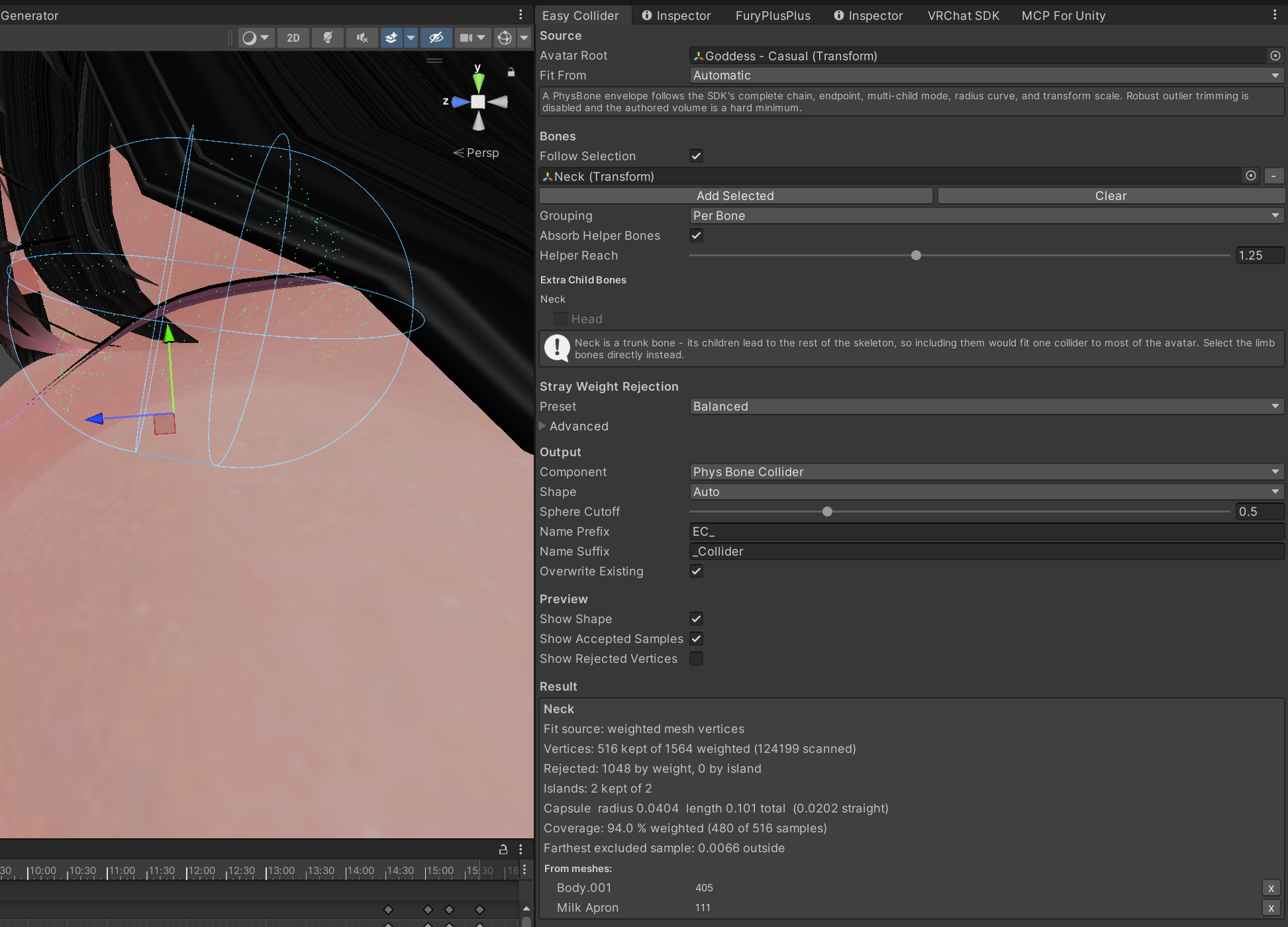Adjust the Helper Reach slider handle
This screenshot has width=1288, height=927.
pos(916,256)
